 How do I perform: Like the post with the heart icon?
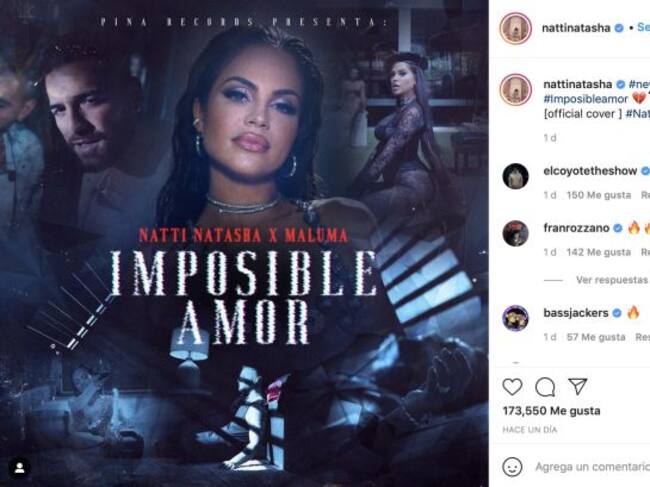click(x=512, y=387)
